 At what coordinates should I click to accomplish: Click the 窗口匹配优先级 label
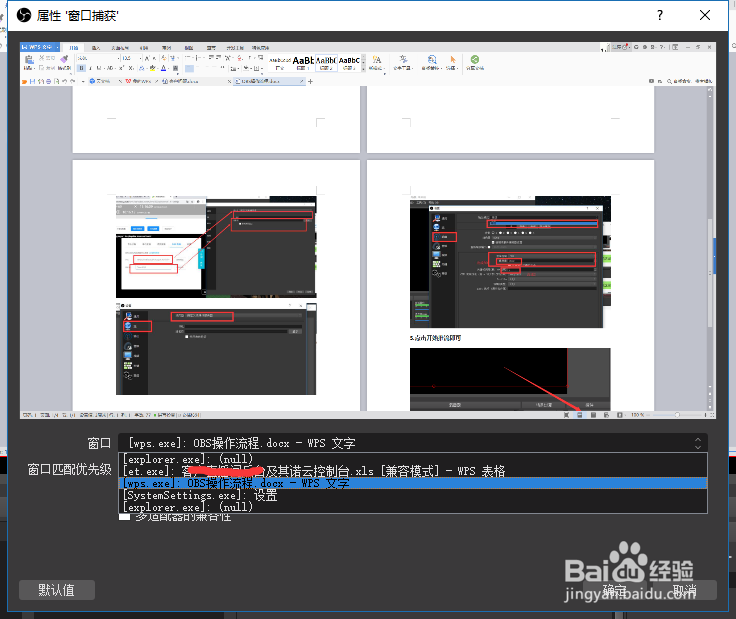click(x=69, y=469)
